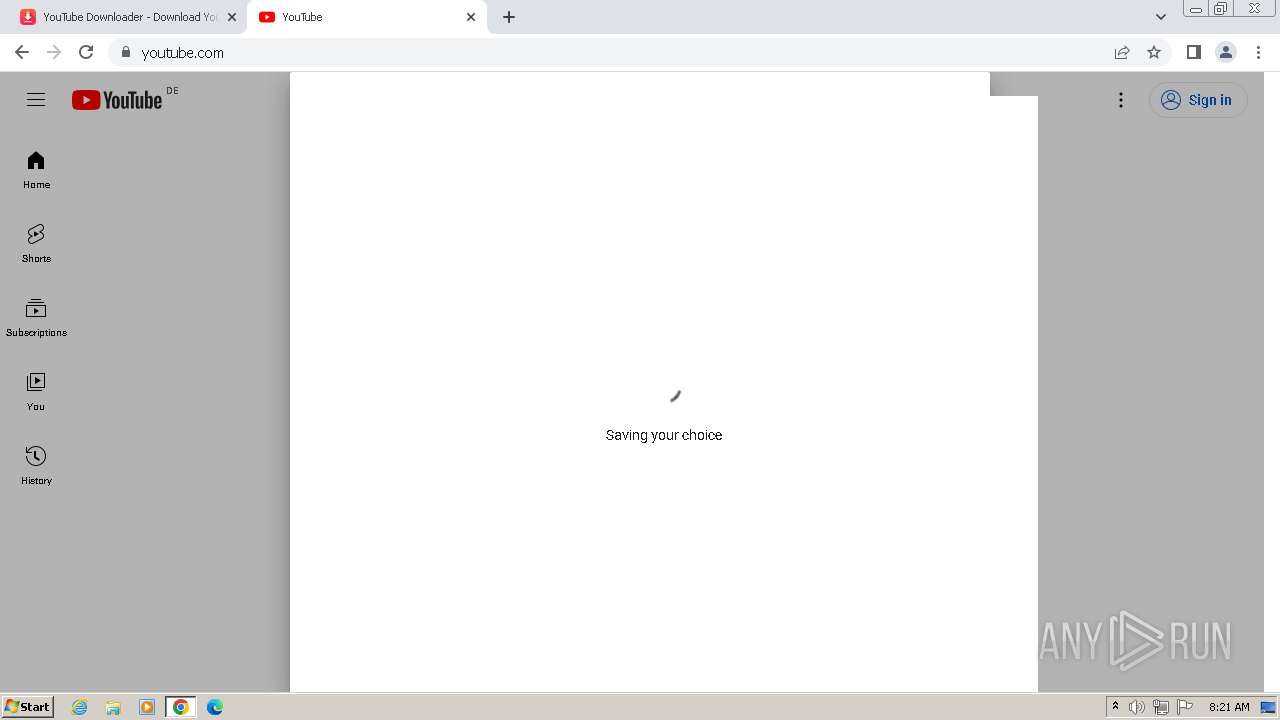Open network status tray icon
The height and width of the screenshot is (720, 1280).
coord(1161,707)
